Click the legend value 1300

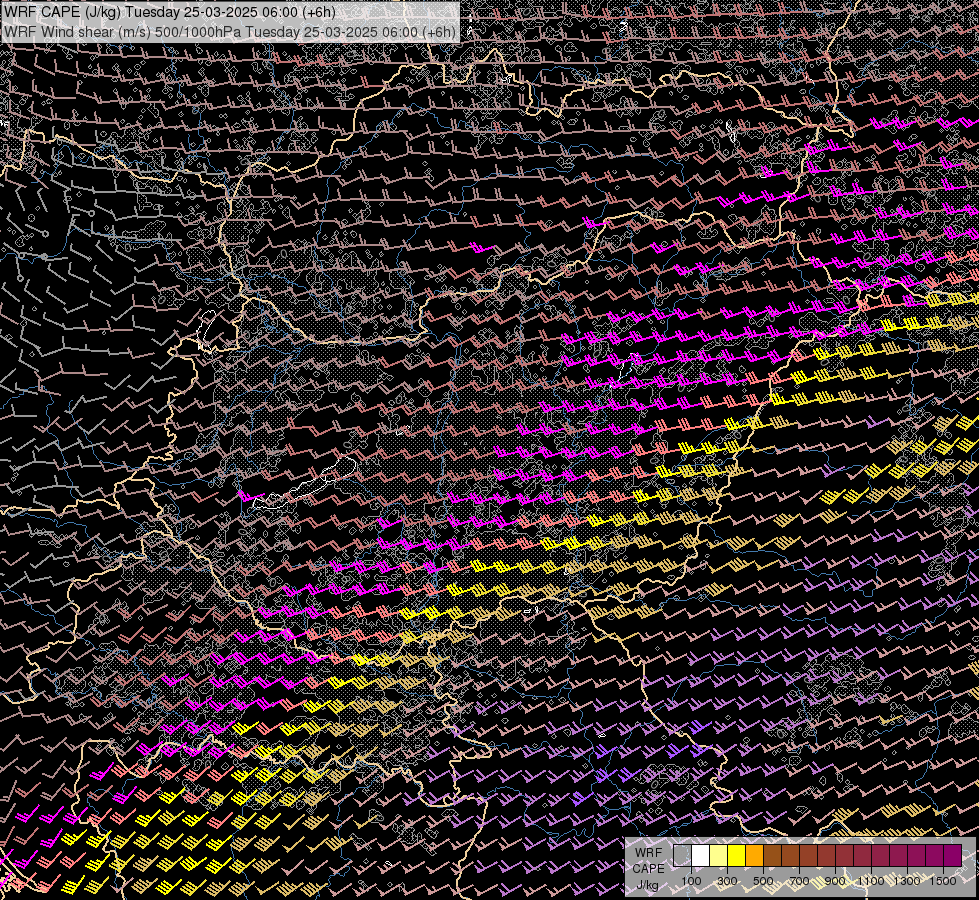point(907,881)
